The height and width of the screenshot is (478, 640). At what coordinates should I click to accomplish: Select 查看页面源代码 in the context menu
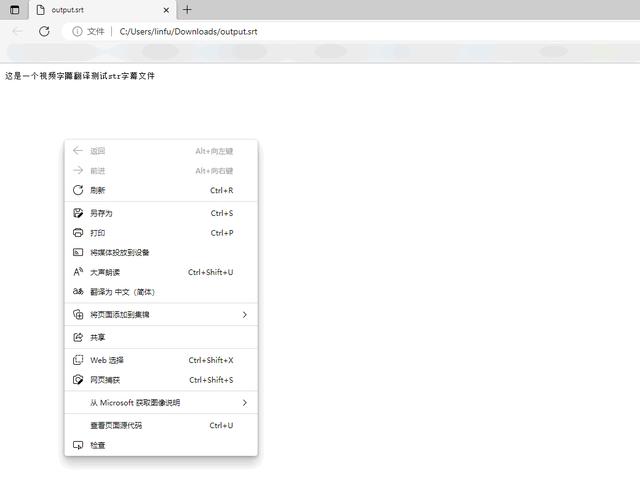(x=116, y=425)
